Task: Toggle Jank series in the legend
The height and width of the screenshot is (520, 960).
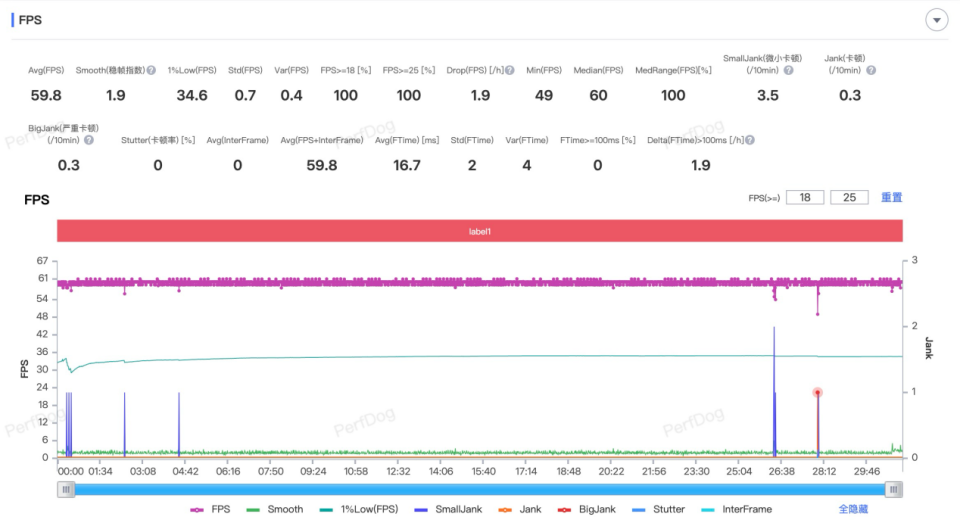Action: point(520,509)
